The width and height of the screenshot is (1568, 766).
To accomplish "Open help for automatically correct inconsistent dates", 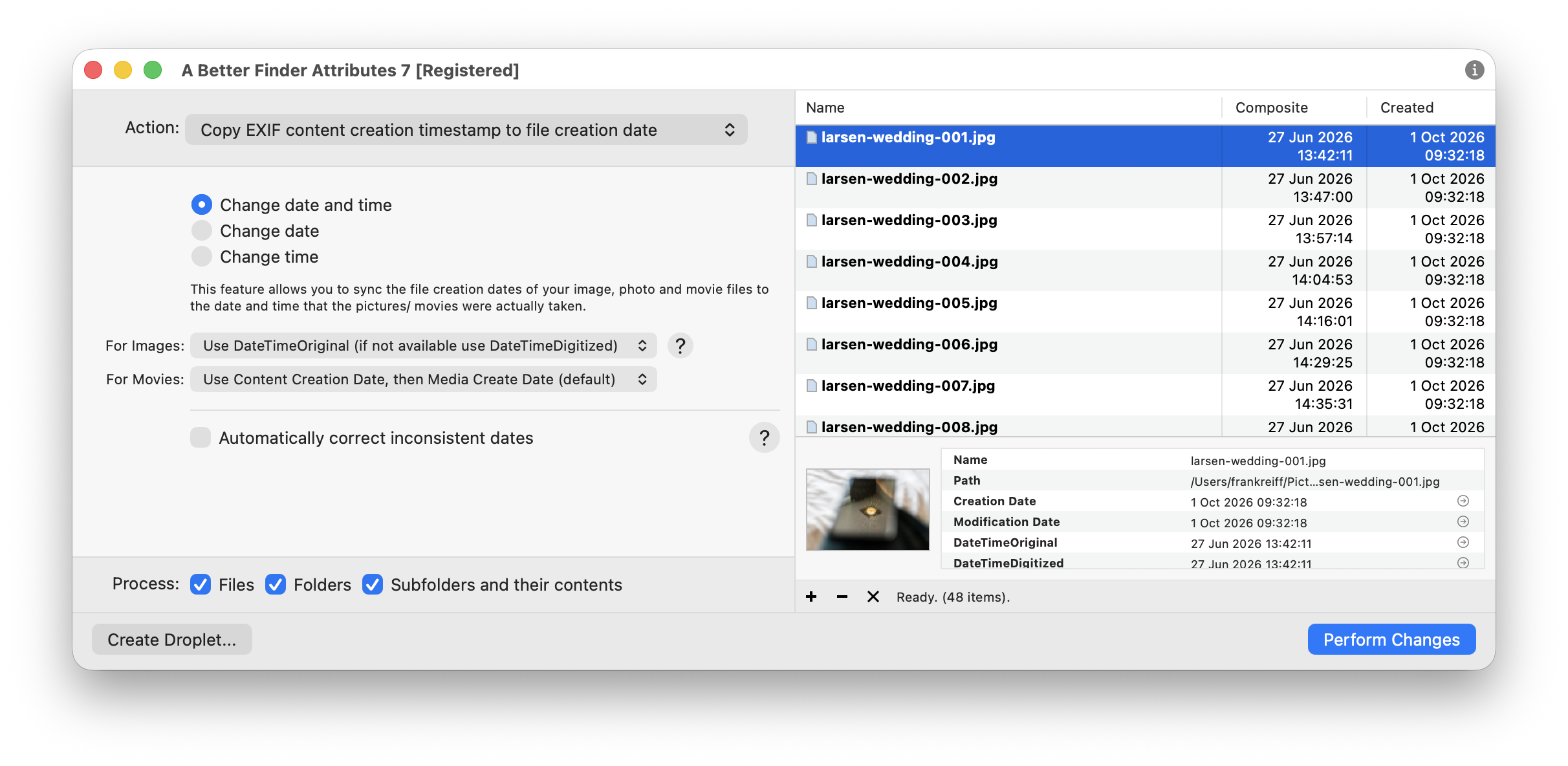I will click(765, 438).
